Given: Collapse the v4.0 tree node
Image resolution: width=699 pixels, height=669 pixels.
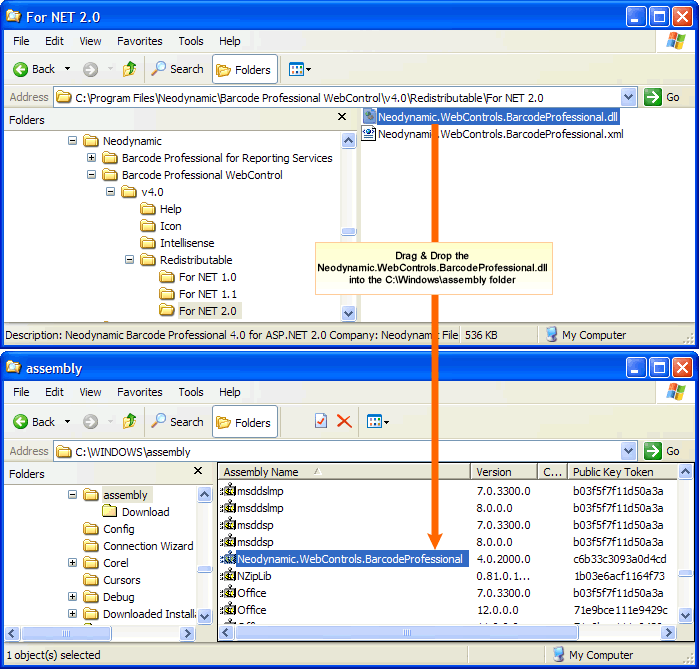Looking at the screenshot, I should click(111, 192).
